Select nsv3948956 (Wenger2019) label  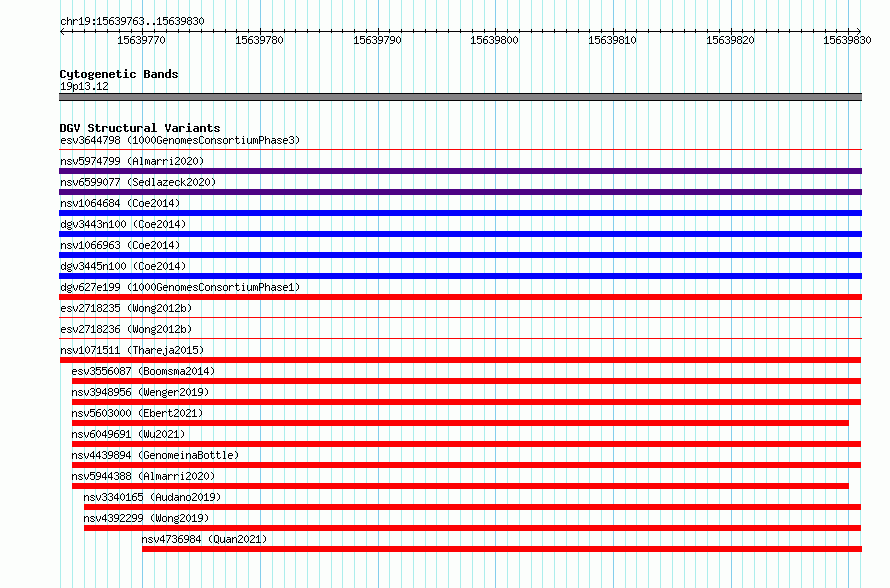pos(140,392)
